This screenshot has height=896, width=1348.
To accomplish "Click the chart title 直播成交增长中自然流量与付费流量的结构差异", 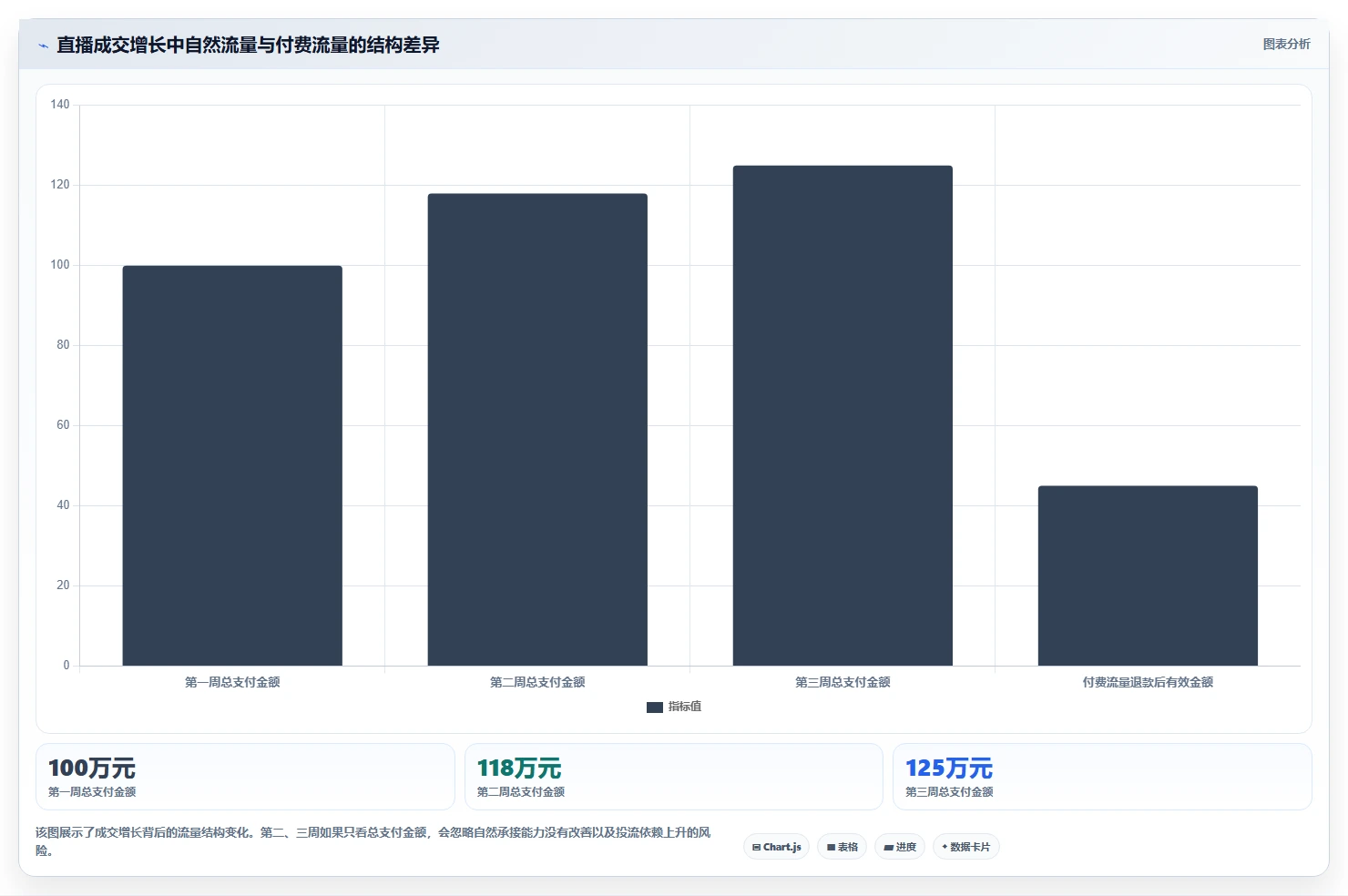I will click(248, 45).
